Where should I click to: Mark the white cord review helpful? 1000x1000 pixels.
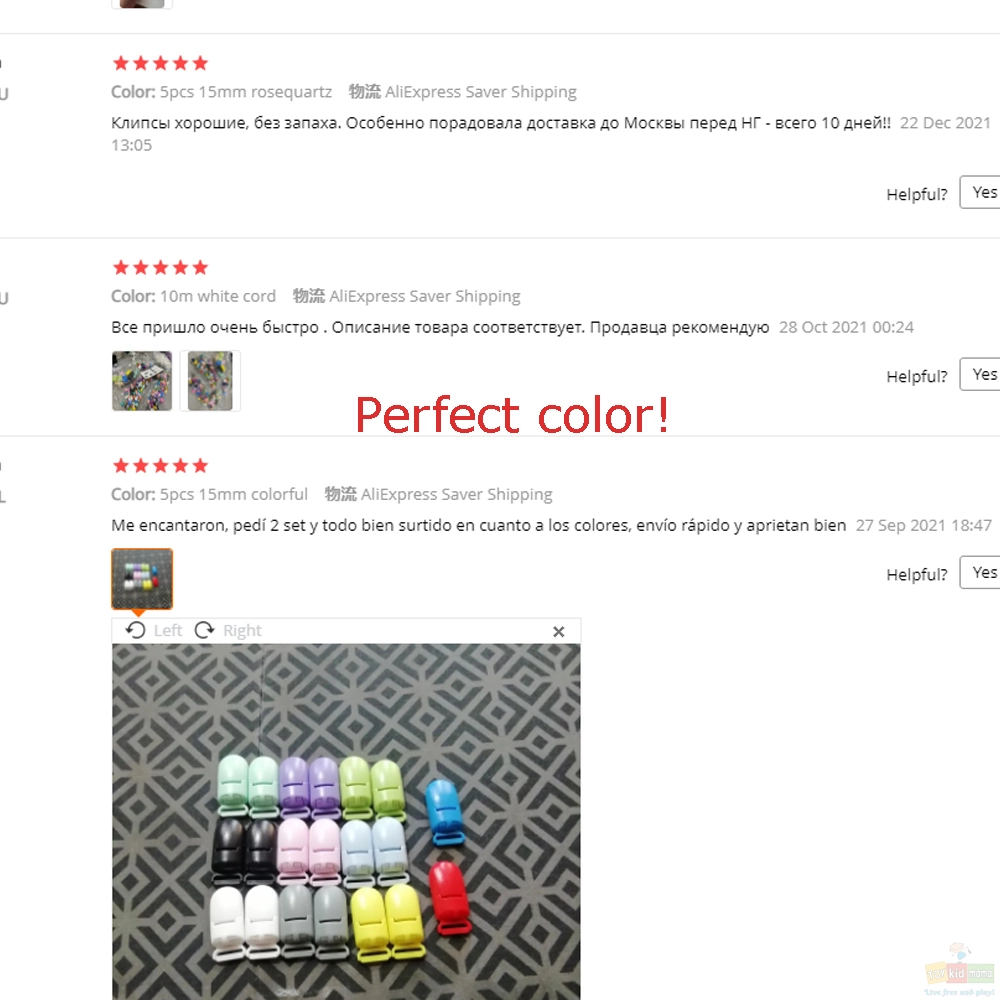click(980, 374)
